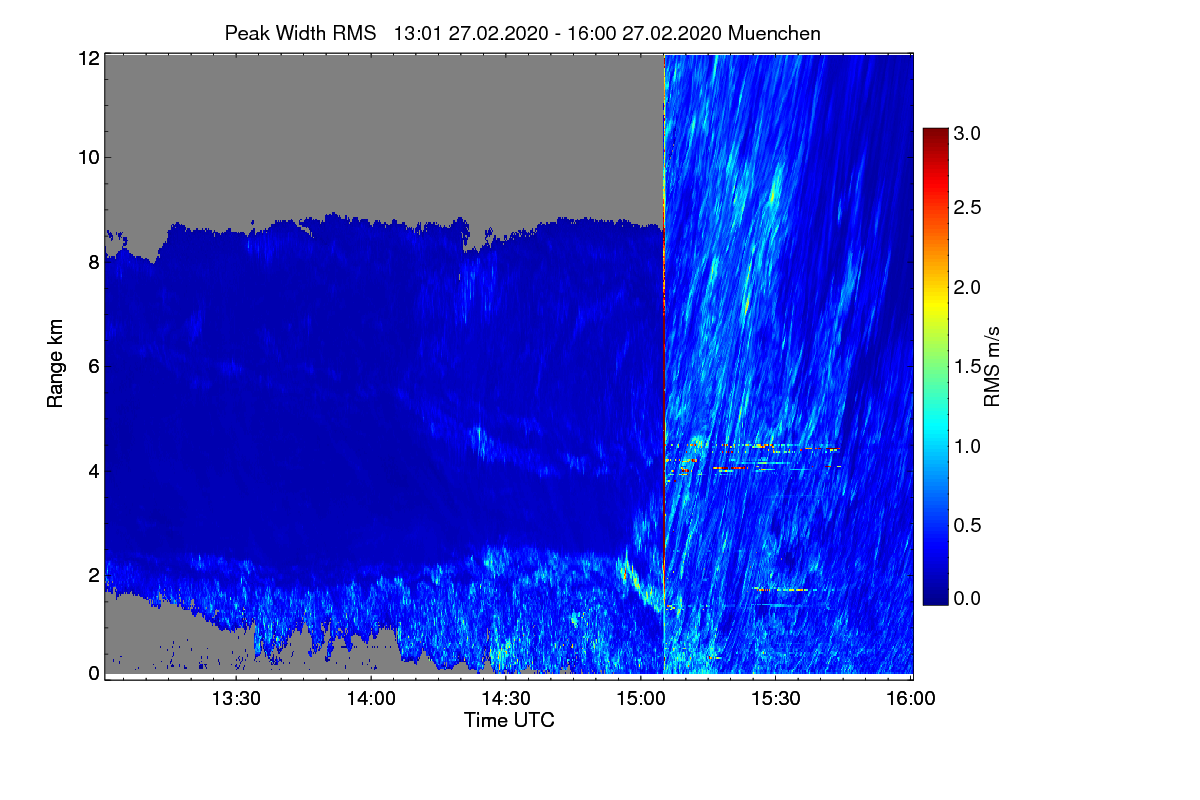The width and height of the screenshot is (1200, 800).
Task: Click the range axis label 8
Action: click(x=93, y=262)
